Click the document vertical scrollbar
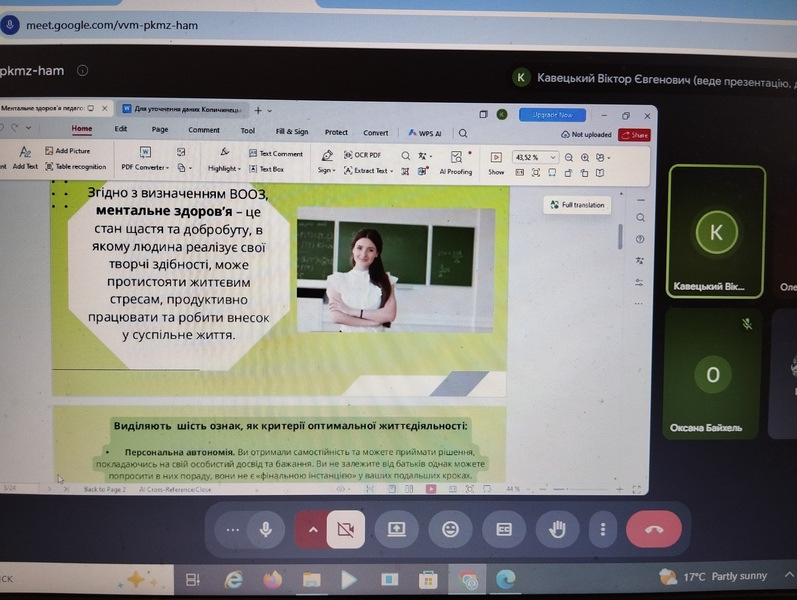This screenshot has width=797, height=600. (x=621, y=237)
